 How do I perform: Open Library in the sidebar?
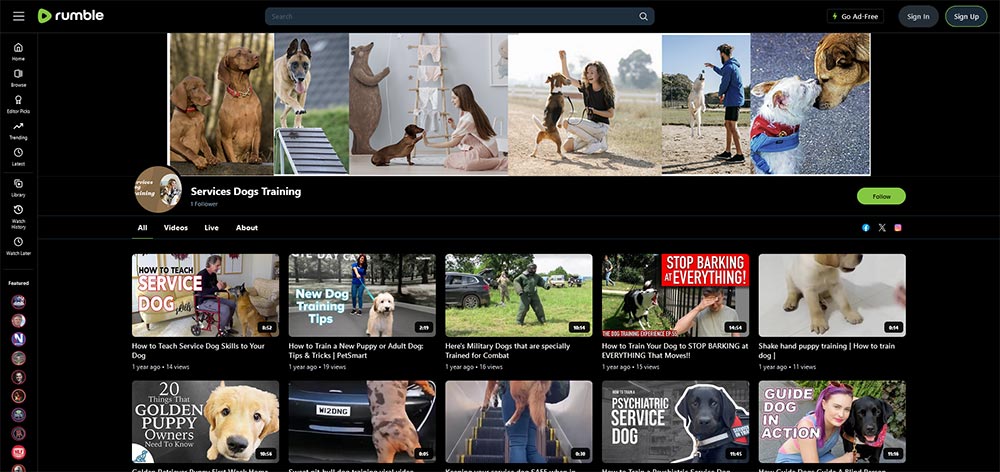click(x=18, y=188)
